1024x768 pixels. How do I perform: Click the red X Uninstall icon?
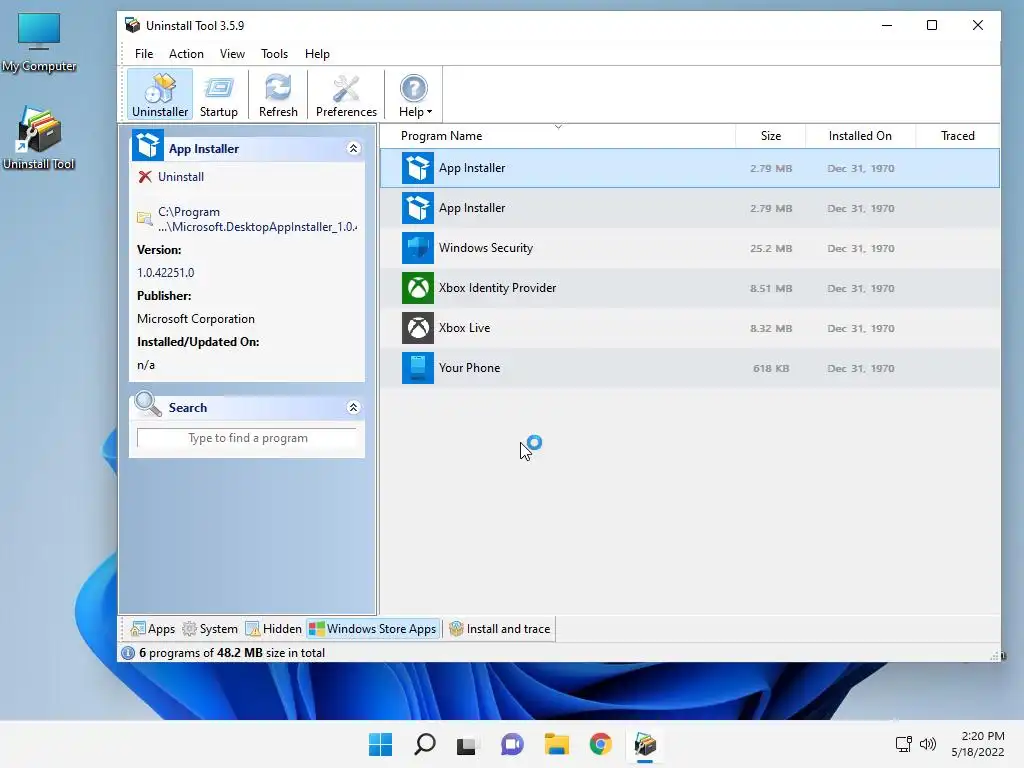[145, 177]
